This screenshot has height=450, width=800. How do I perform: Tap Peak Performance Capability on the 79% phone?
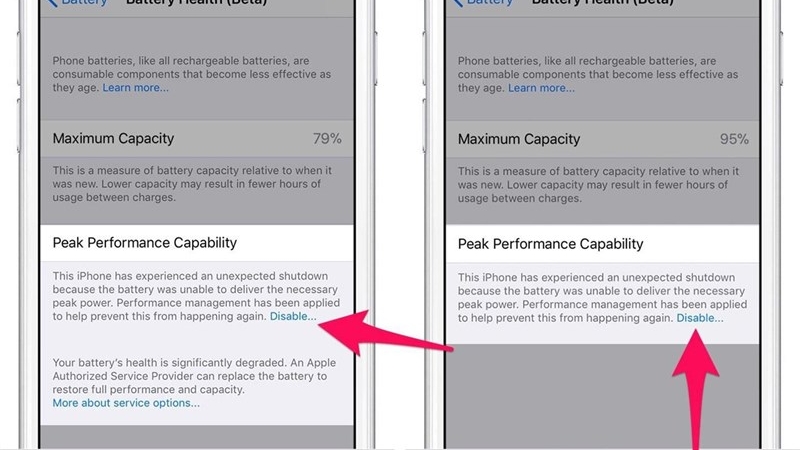tap(145, 243)
